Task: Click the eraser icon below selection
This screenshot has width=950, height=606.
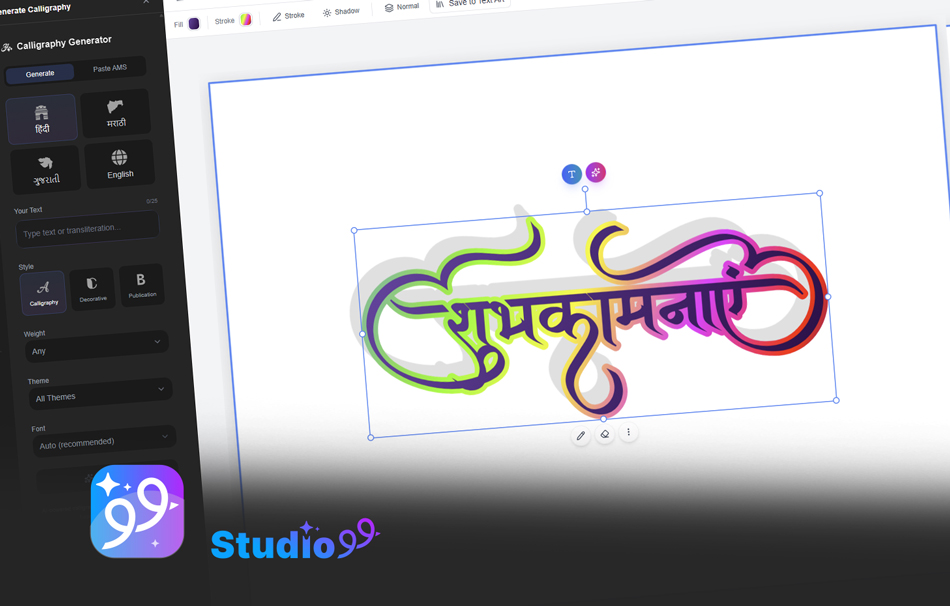Action: [605, 434]
